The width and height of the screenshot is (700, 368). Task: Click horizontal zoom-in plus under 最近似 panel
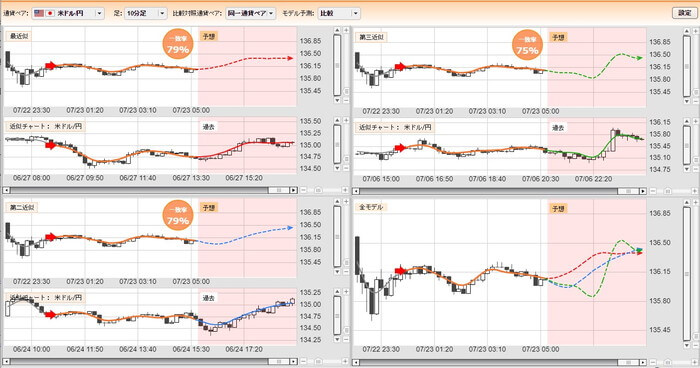[x=345, y=190]
